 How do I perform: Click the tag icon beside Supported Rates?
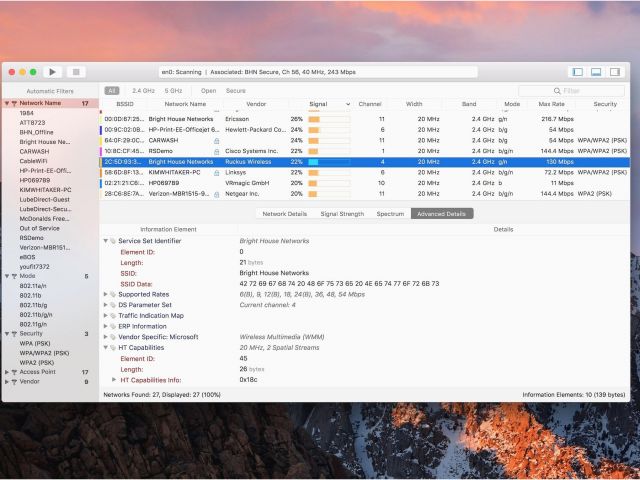[113, 294]
